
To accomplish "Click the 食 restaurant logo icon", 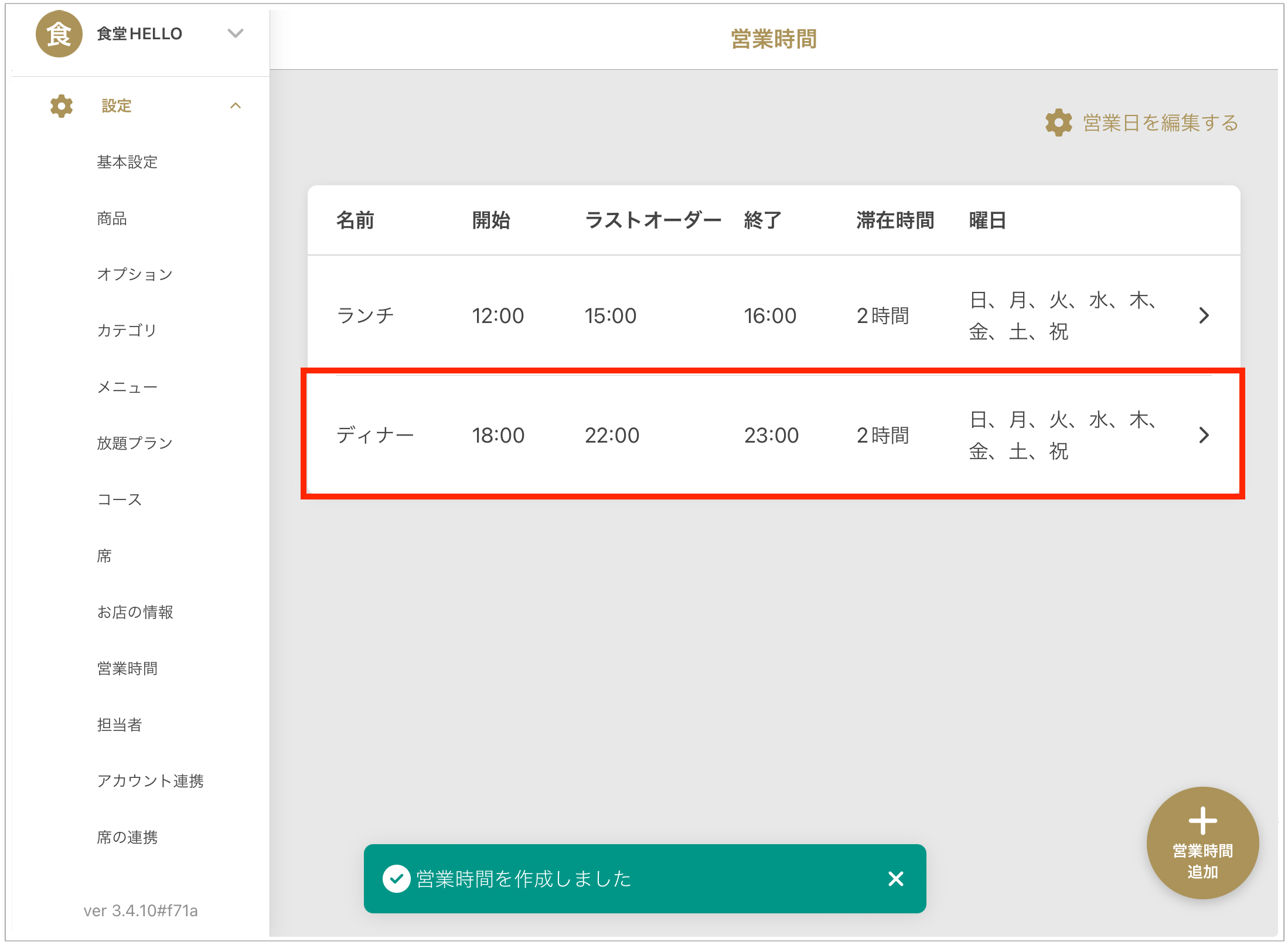I will (x=59, y=34).
